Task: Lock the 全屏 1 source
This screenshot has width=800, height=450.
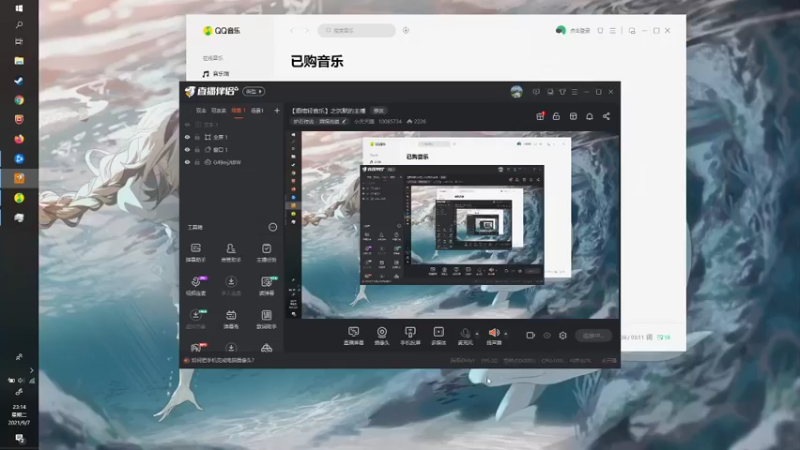Action: pyautogui.click(x=197, y=137)
